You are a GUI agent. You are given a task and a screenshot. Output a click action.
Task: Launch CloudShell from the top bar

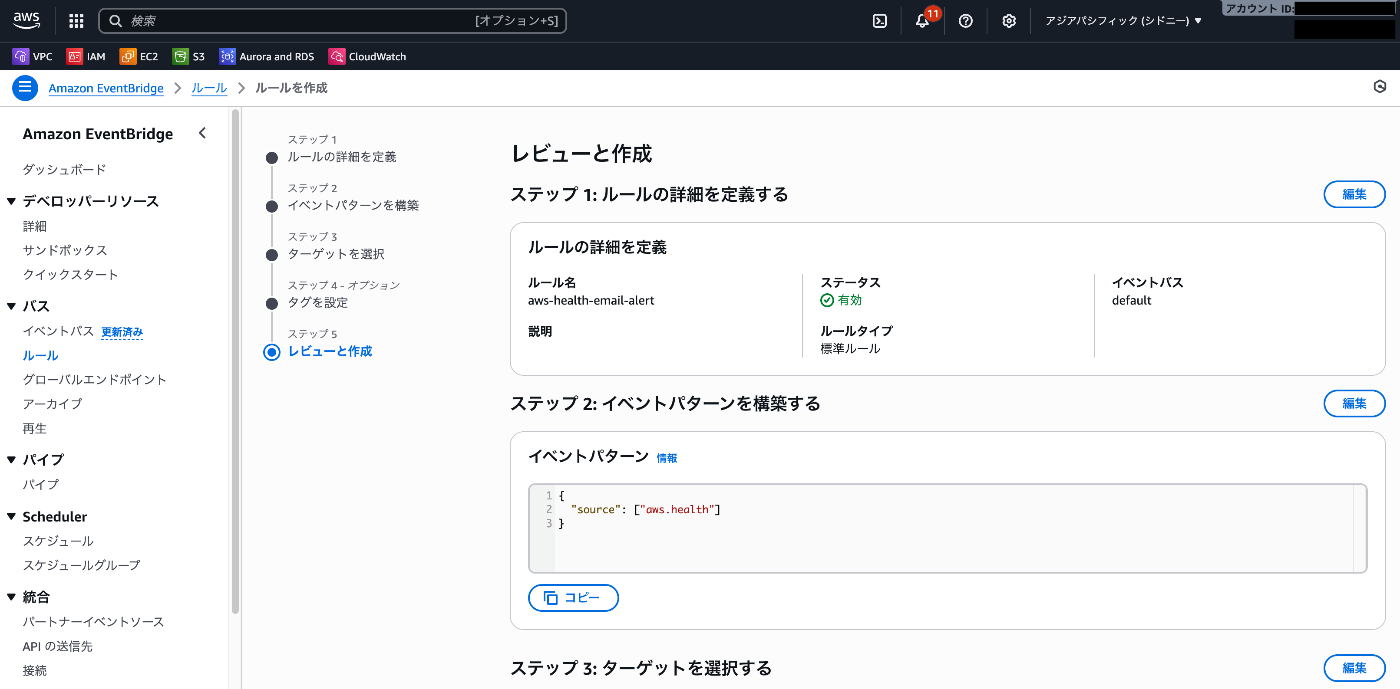coord(880,21)
